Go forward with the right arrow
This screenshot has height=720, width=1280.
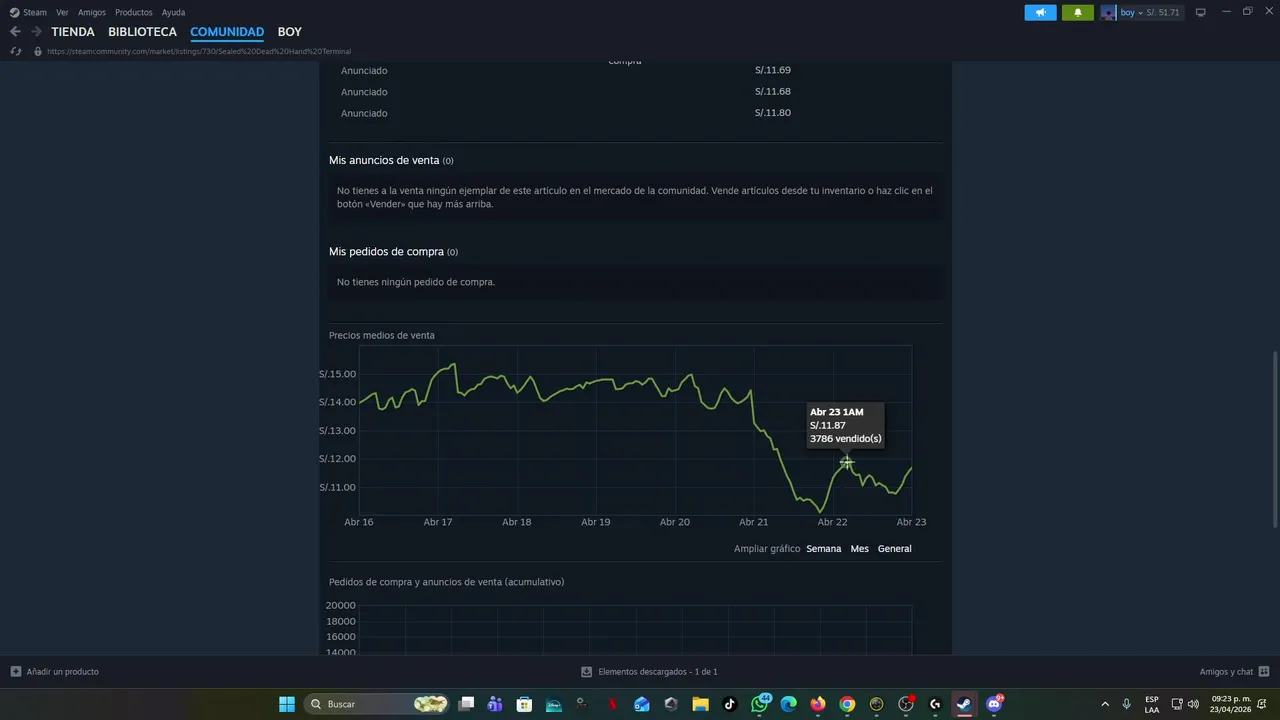[x=36, y=32]
